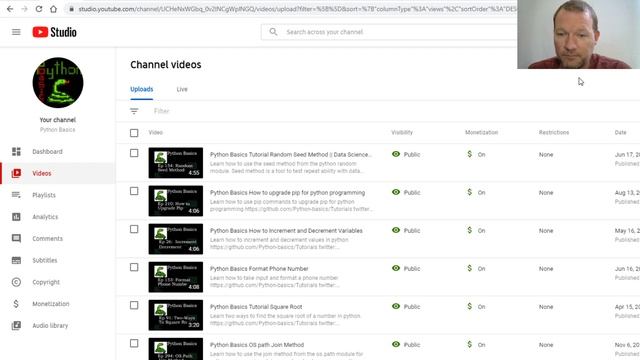Click the YouTube Studio logo
The image size is (640, 360).
pos(54,32)
